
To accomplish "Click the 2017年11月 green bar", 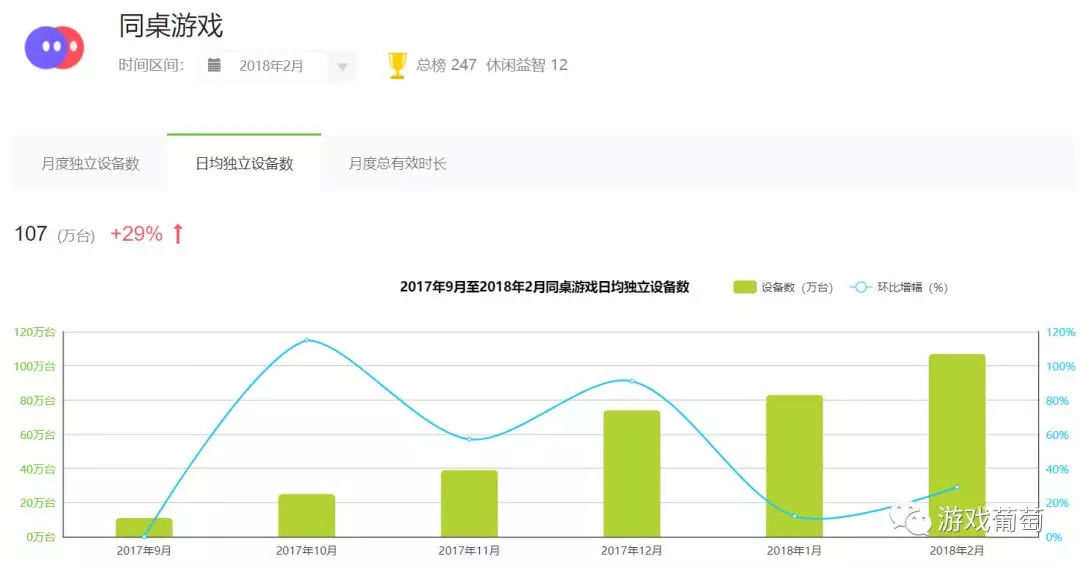I will click(469, 504).
